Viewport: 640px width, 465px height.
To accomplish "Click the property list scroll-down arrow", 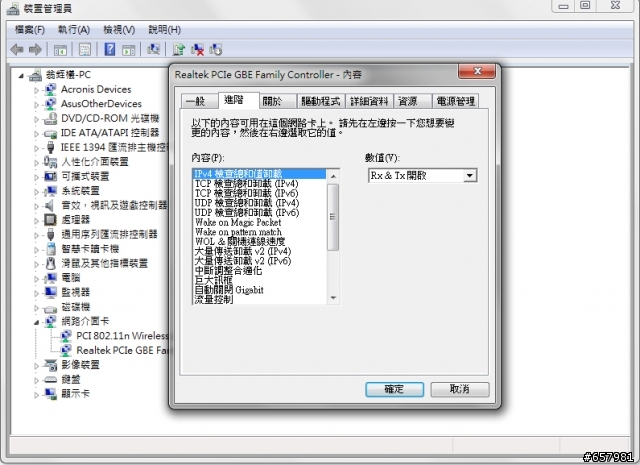I will pyautogui.click(x=333, y=298).
